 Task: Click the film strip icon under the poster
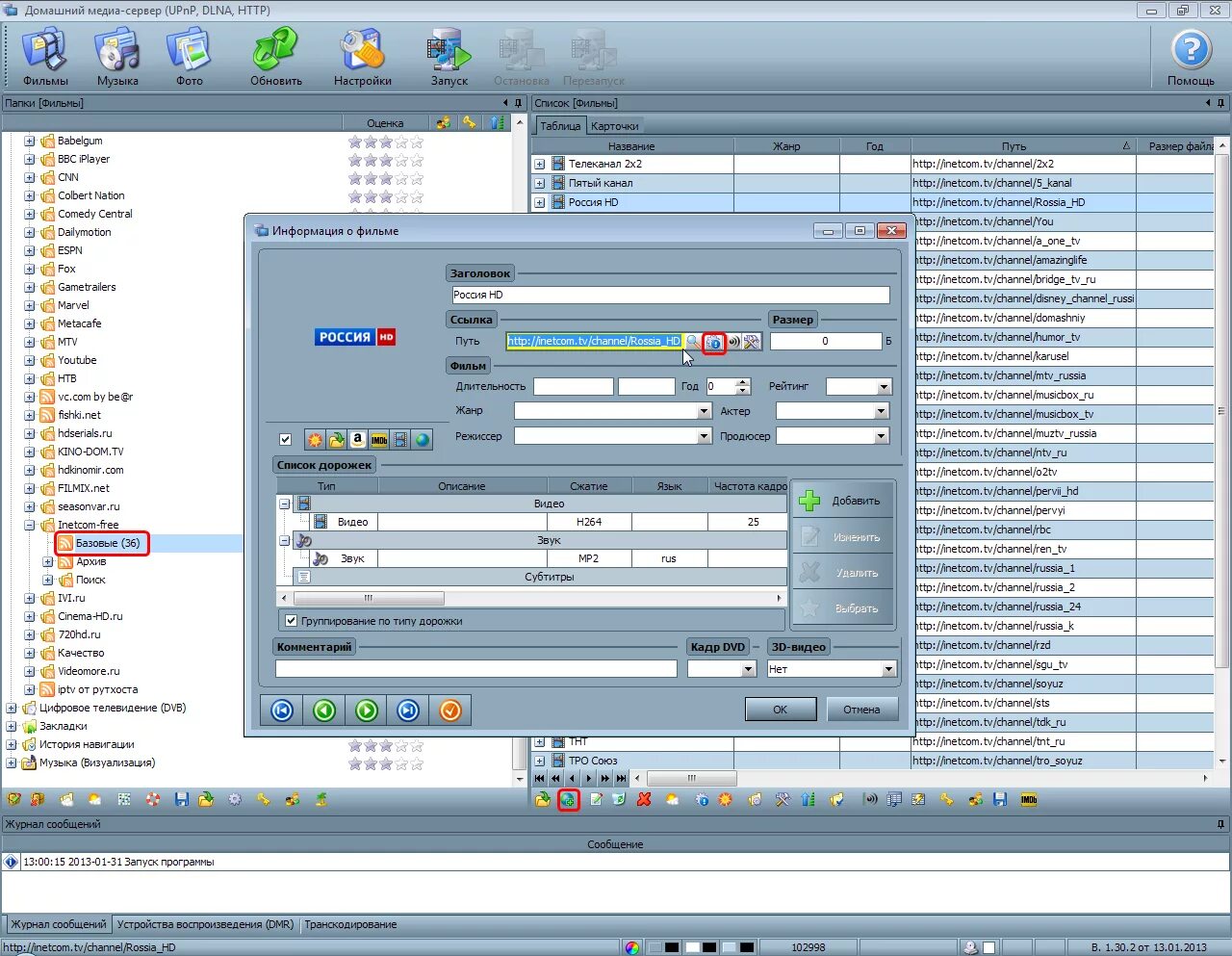[400, 440]
